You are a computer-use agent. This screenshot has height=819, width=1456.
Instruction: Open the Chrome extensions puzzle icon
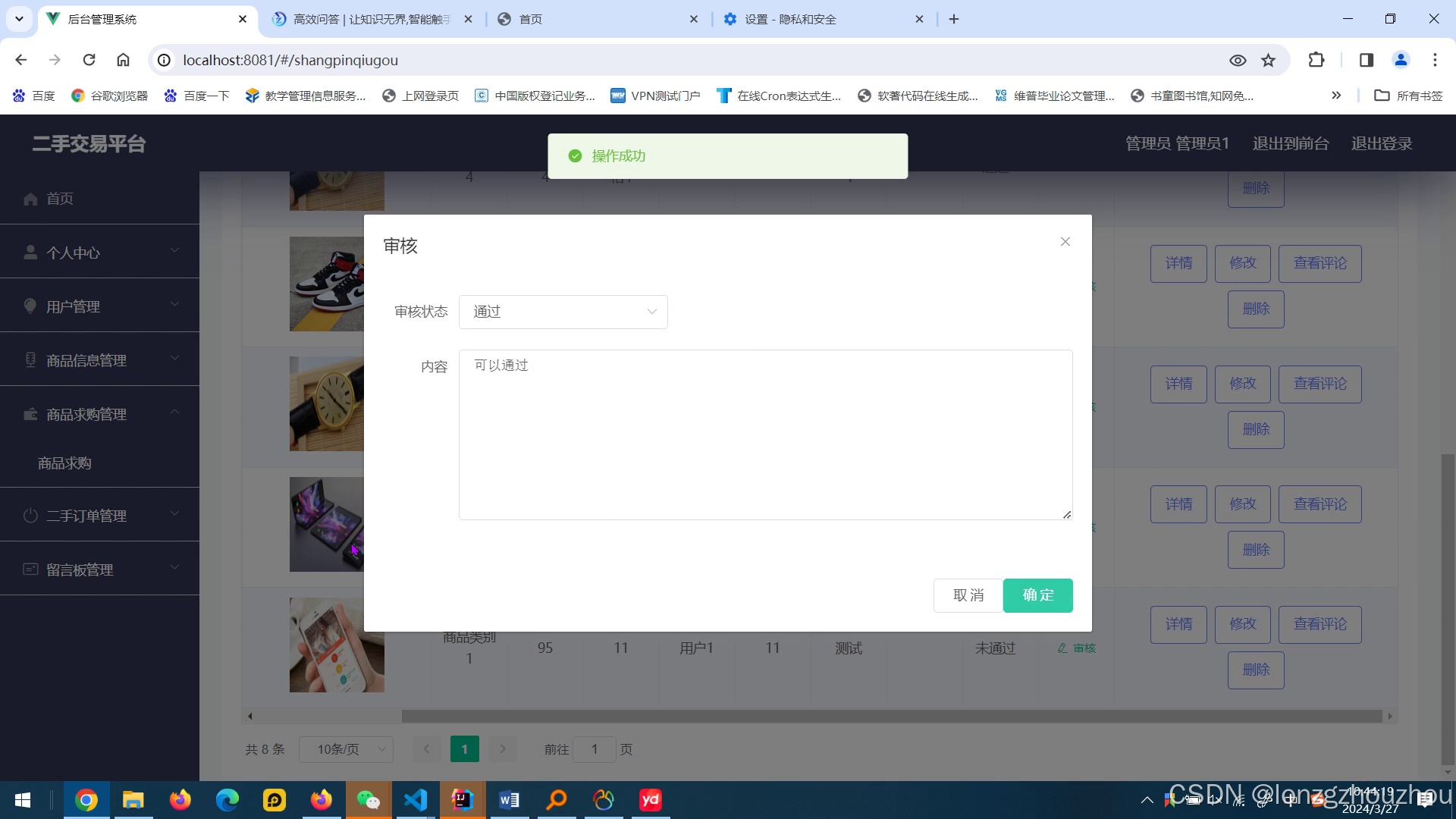(1316, 60)
